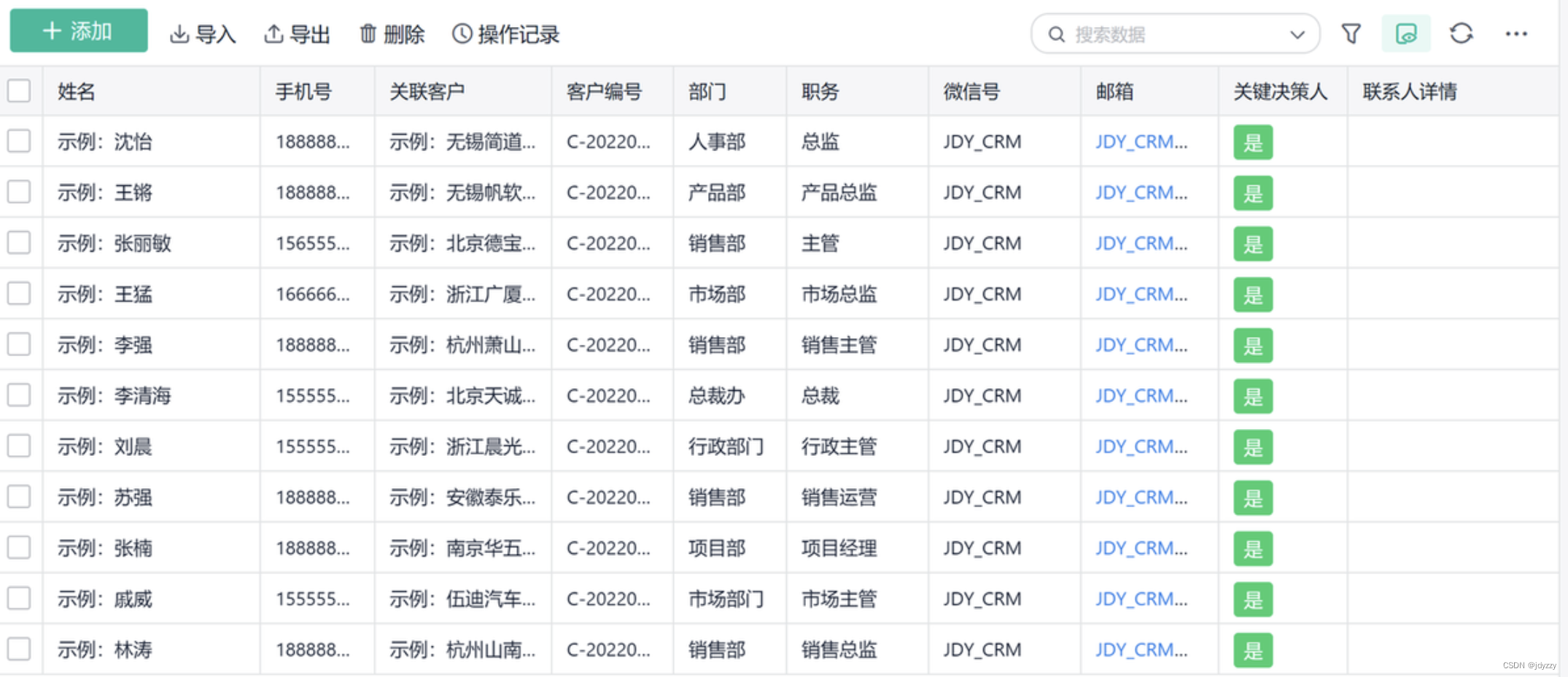The width and height of the screenshot is (1568, 677).
Task: Click the green 是 tag in 苏强's row
Action: pyautogui.click(x=1253, y=498)
